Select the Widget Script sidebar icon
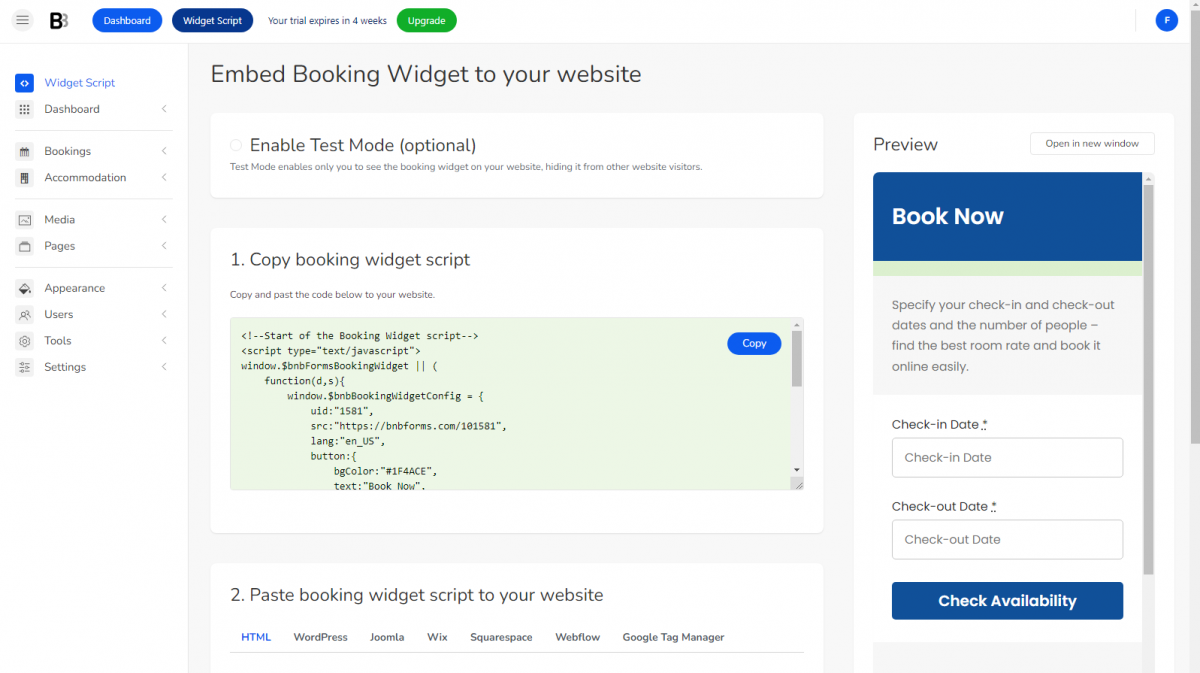Screen dimensions: 1200x673 24,83
